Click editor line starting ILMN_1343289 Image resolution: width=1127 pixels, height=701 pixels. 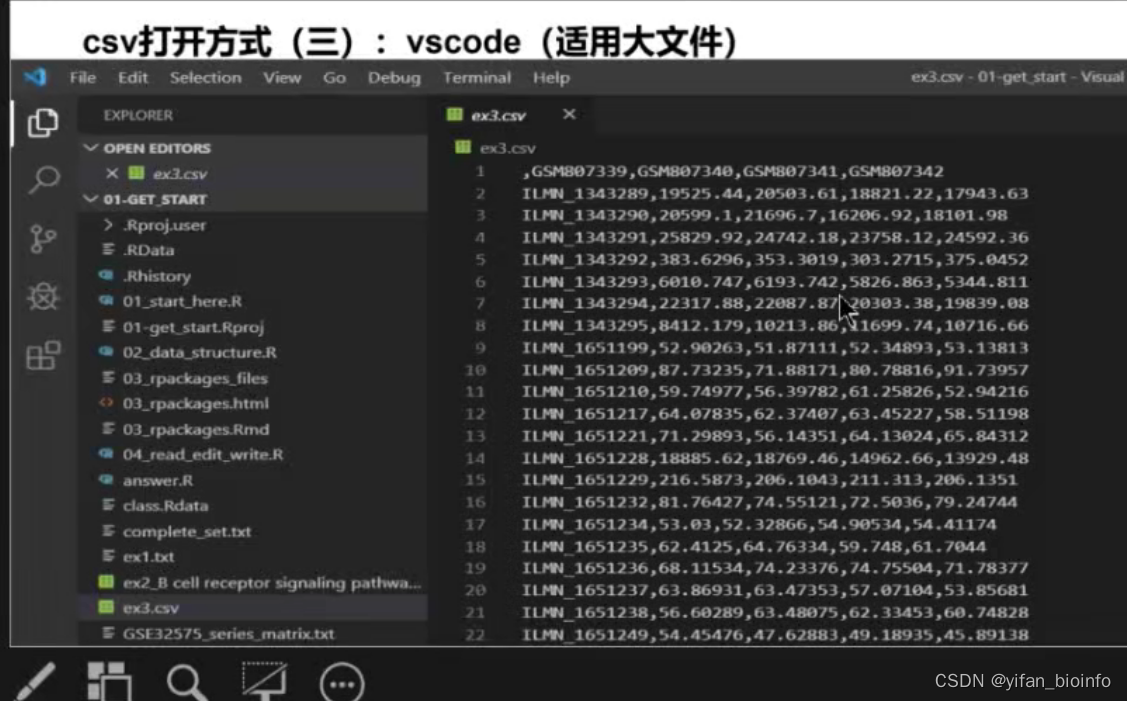tap(775, 193)
